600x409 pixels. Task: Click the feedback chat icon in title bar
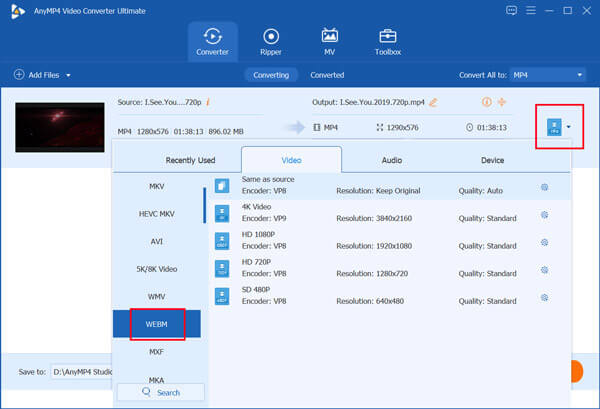point(511,10)
